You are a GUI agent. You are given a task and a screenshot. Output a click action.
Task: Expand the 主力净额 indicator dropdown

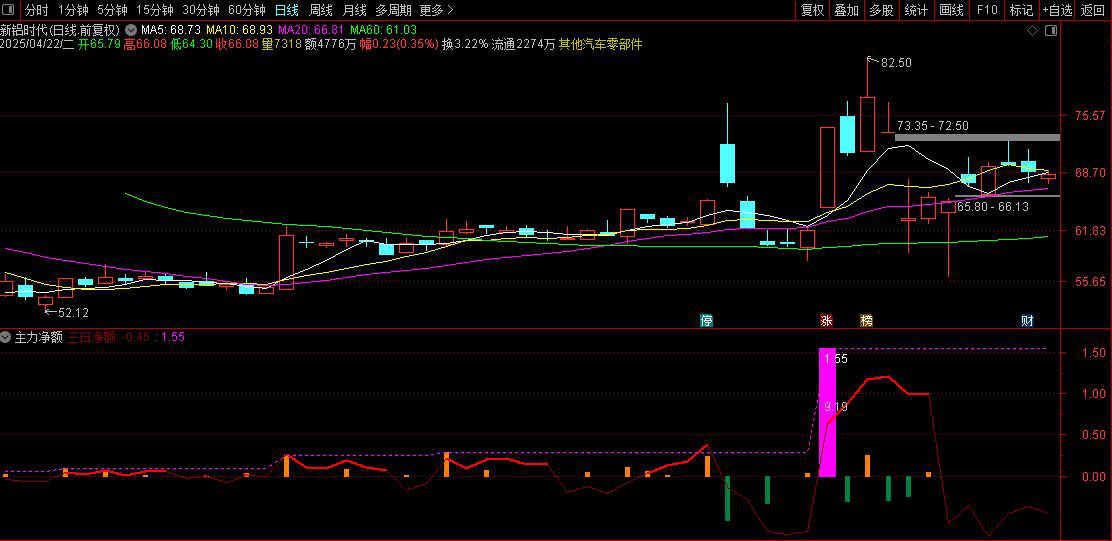(6, 337)
